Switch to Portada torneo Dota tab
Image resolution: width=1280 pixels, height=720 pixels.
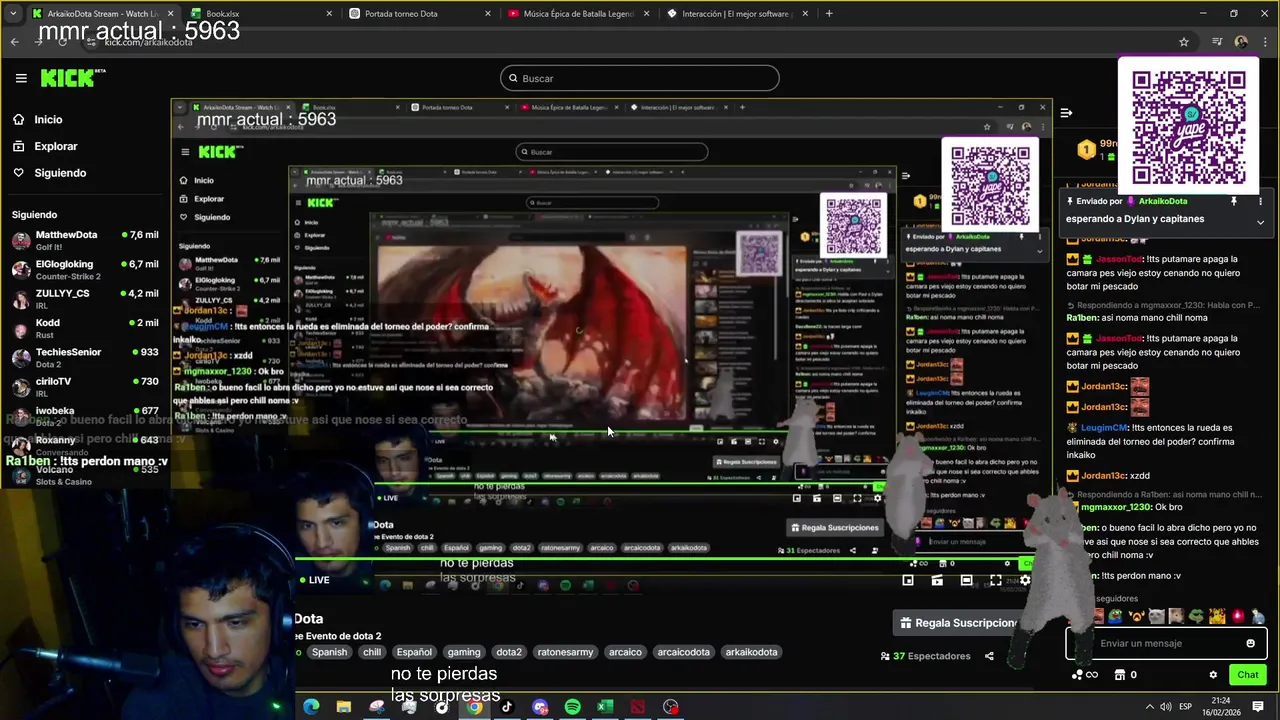coord(421,14)
